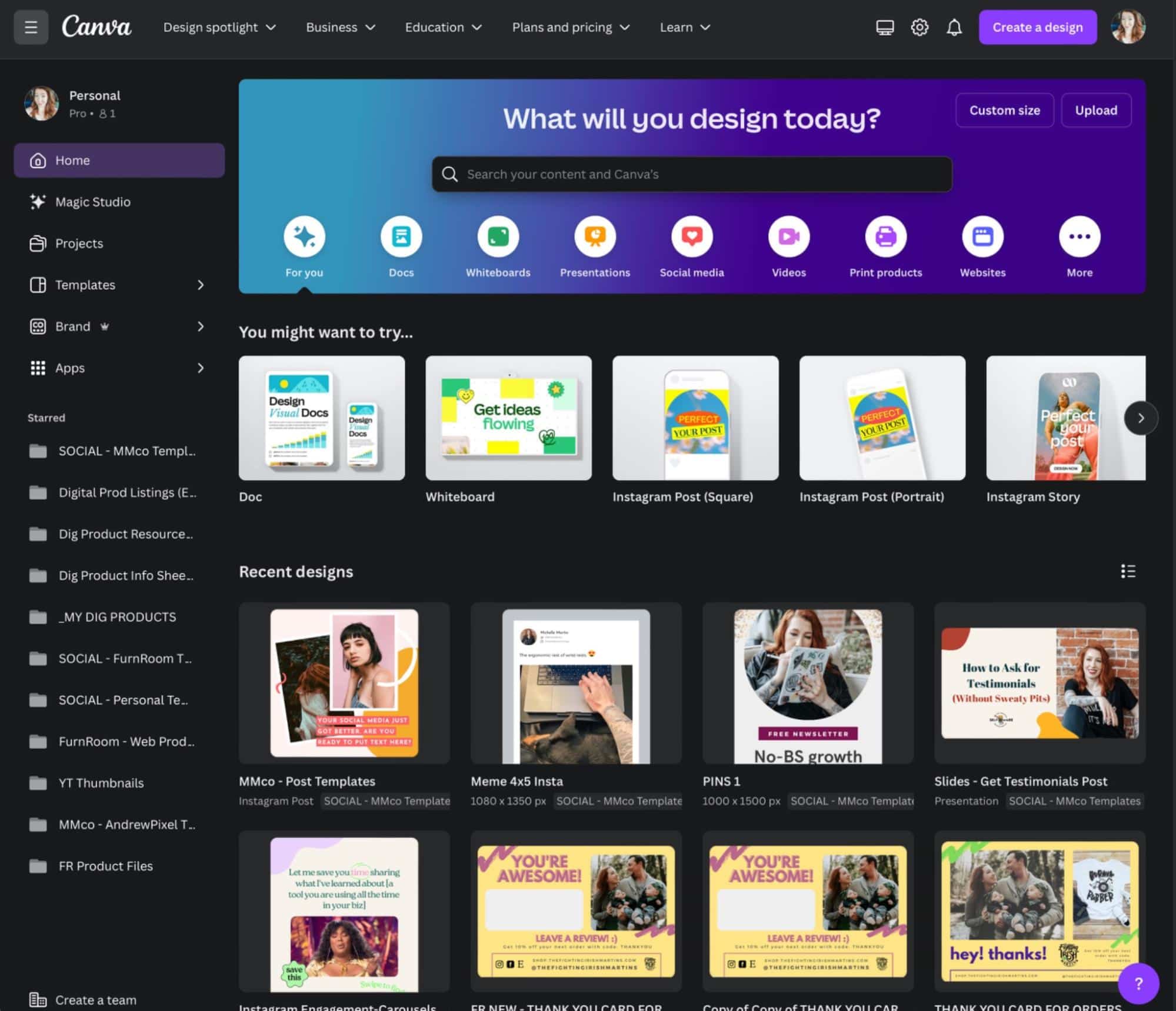1176x1011 pixels.
Task: Click the Create a design button
Action: pyautogui.click(x=1037, y=27)
